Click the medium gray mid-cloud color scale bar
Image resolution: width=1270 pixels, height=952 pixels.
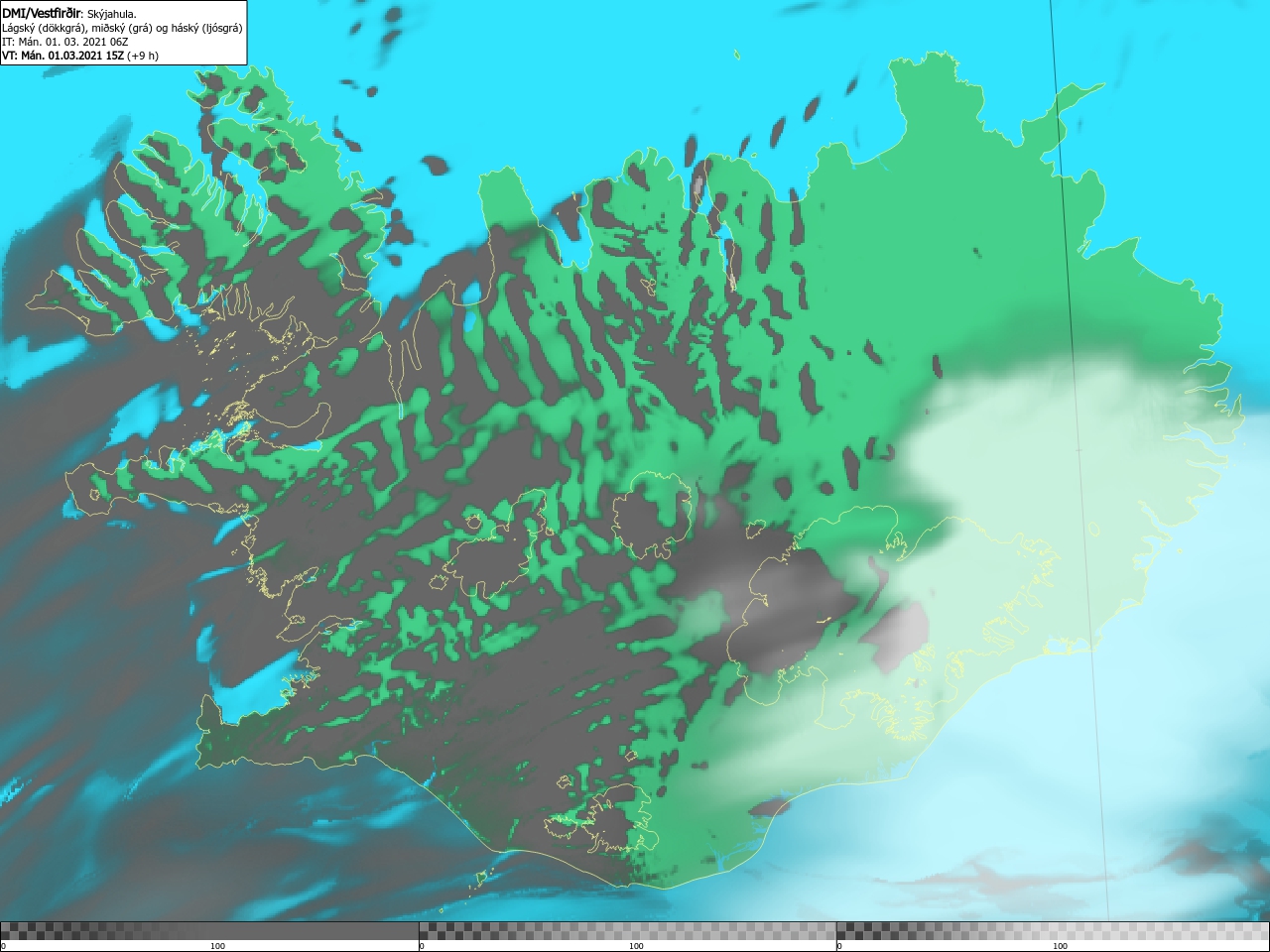tap(627, 931)
